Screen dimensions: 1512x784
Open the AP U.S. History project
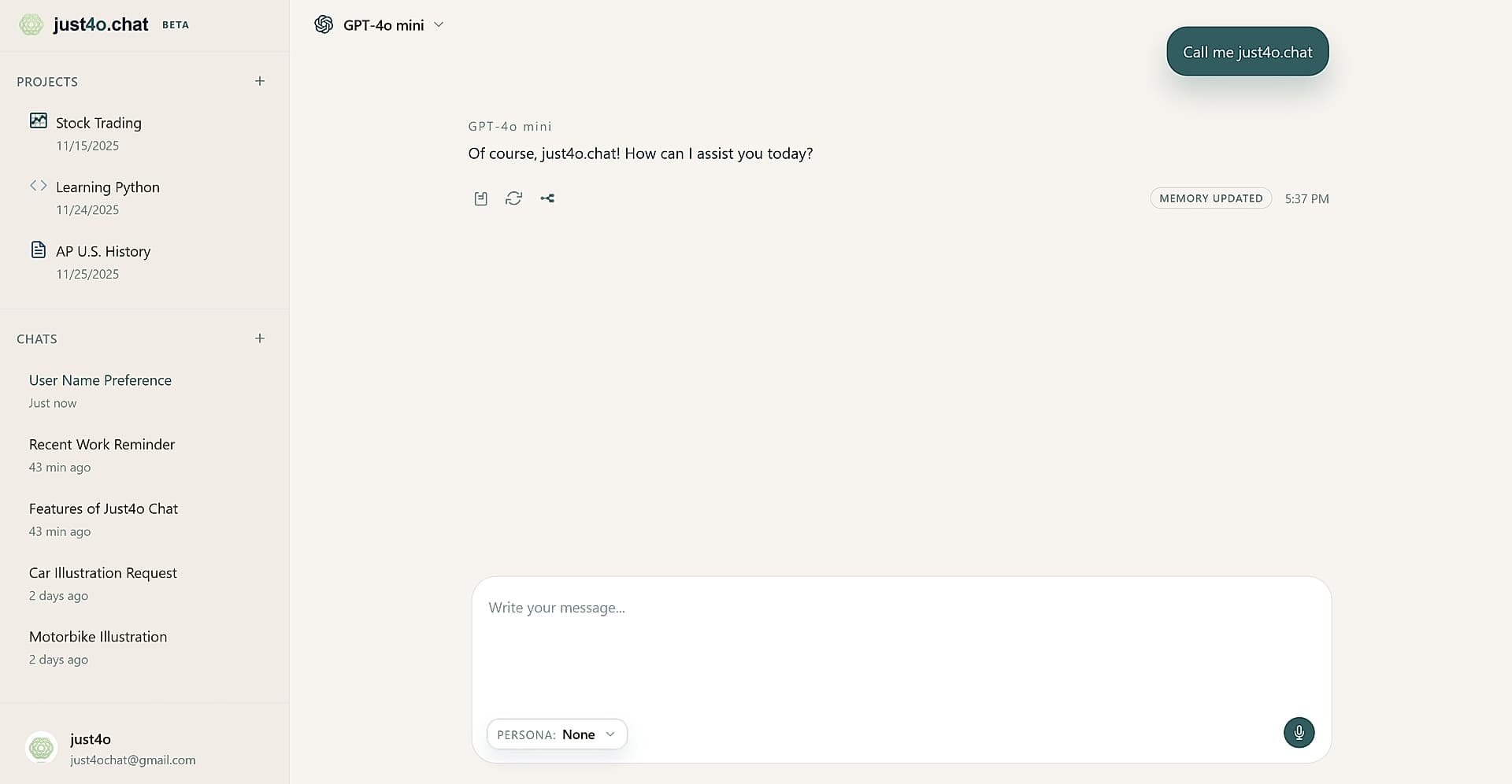tap(102, 251)
